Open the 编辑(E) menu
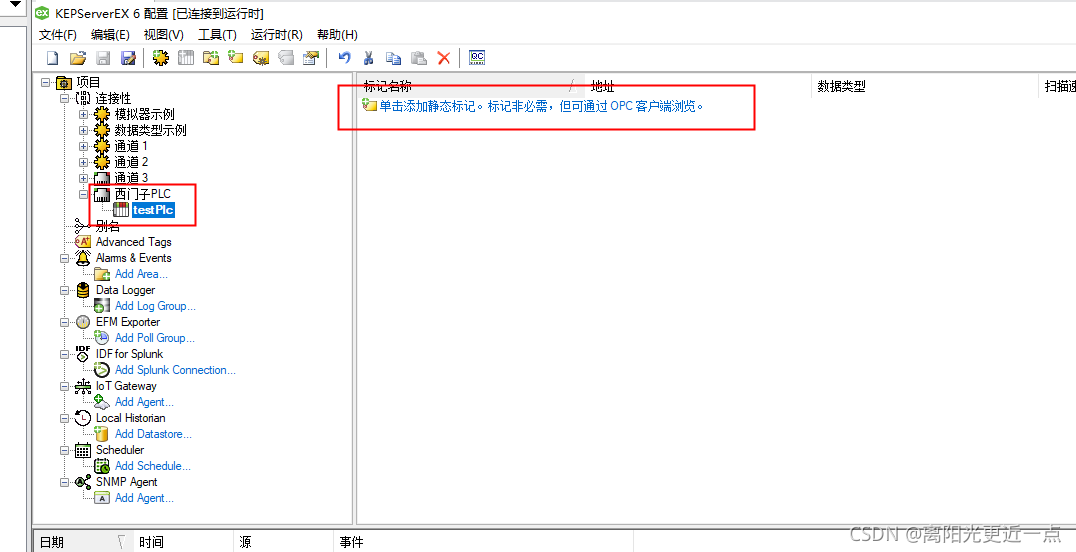 [110, 35]
